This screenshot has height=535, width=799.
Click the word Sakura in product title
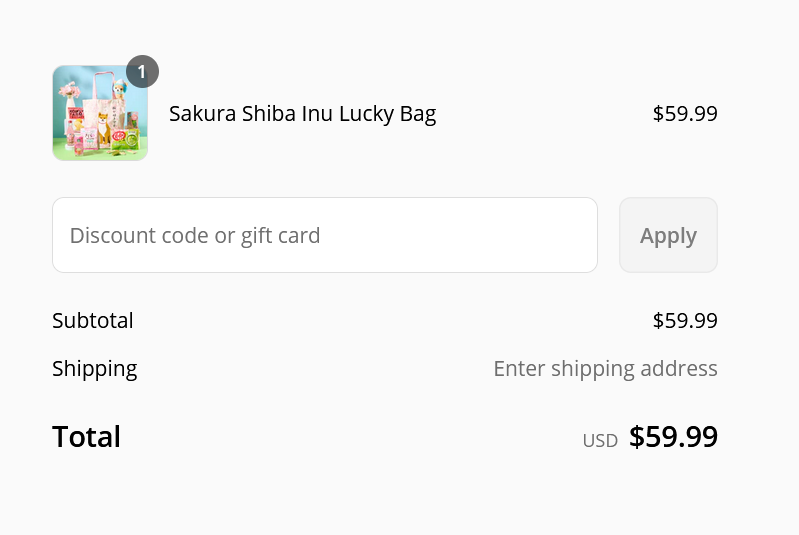(x=202, y=114)
